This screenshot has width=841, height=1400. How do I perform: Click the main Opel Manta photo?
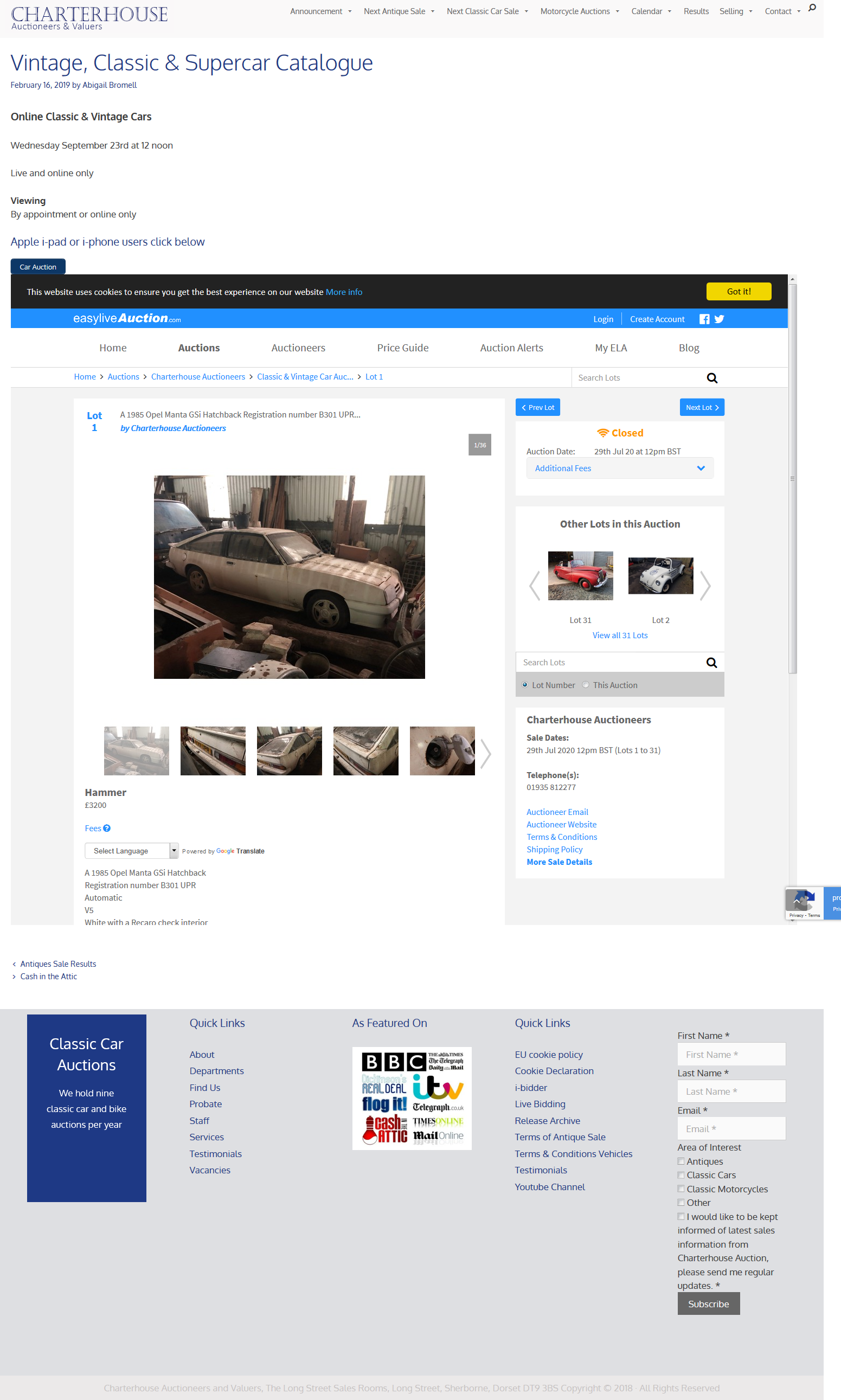(x=289, y=577)
